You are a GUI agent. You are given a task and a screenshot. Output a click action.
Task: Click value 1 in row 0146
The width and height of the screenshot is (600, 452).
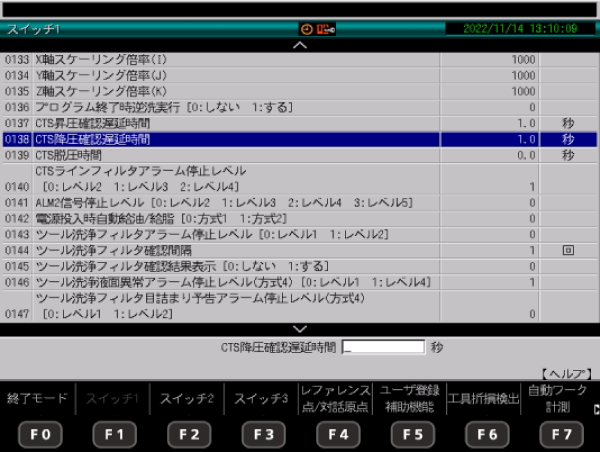pos(532,282)
